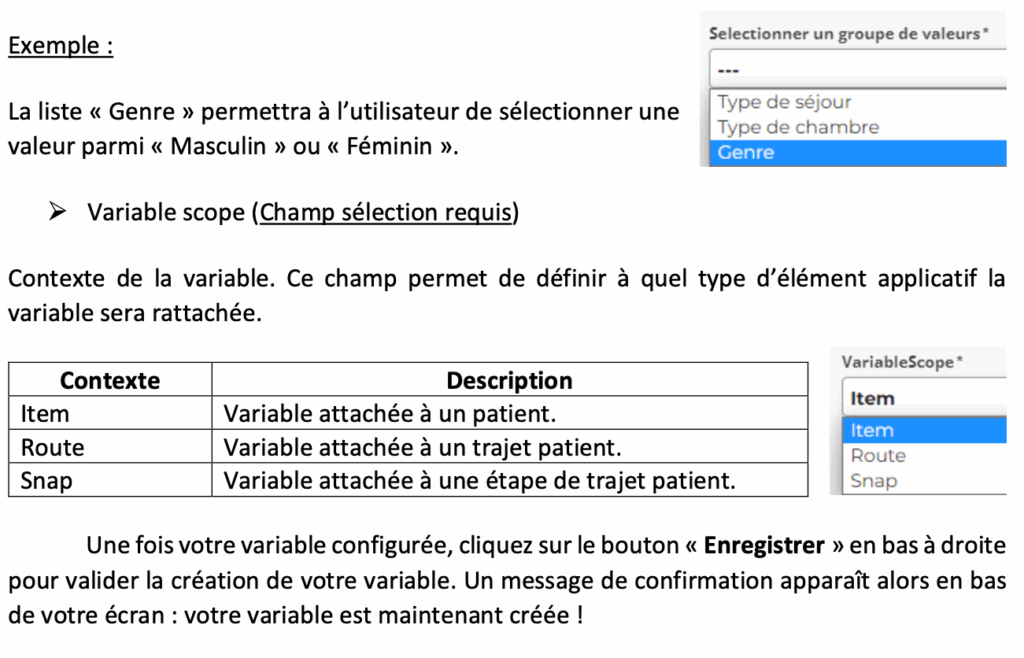Click the underlined "Exemple :" heading
Image resolution: width=1024 pixels, height=658 pixels.
60,46
